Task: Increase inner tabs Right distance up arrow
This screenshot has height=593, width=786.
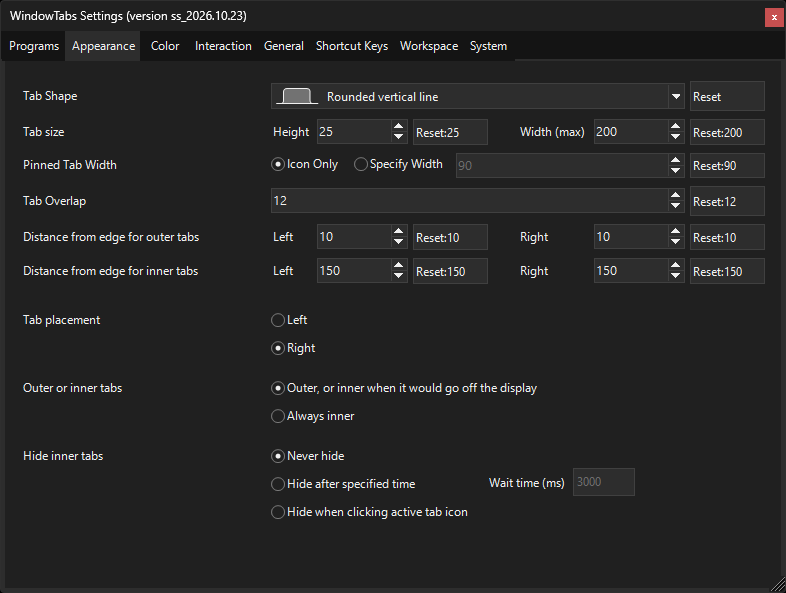Action: (x=676, y=265)
